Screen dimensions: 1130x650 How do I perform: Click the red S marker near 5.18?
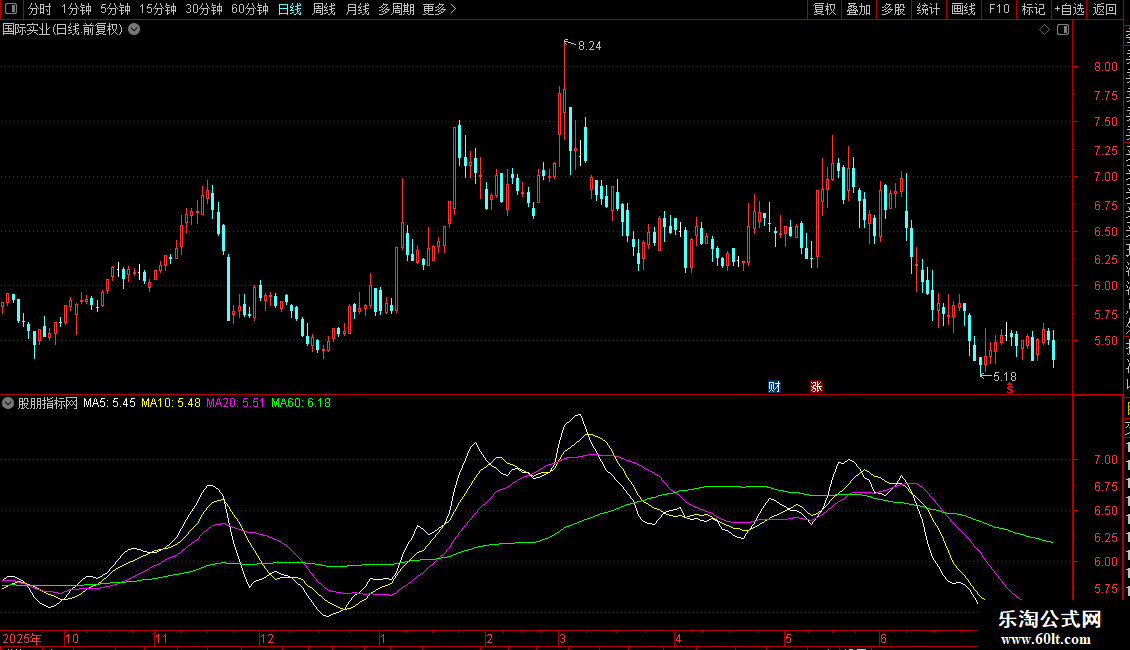(1010, 388)
